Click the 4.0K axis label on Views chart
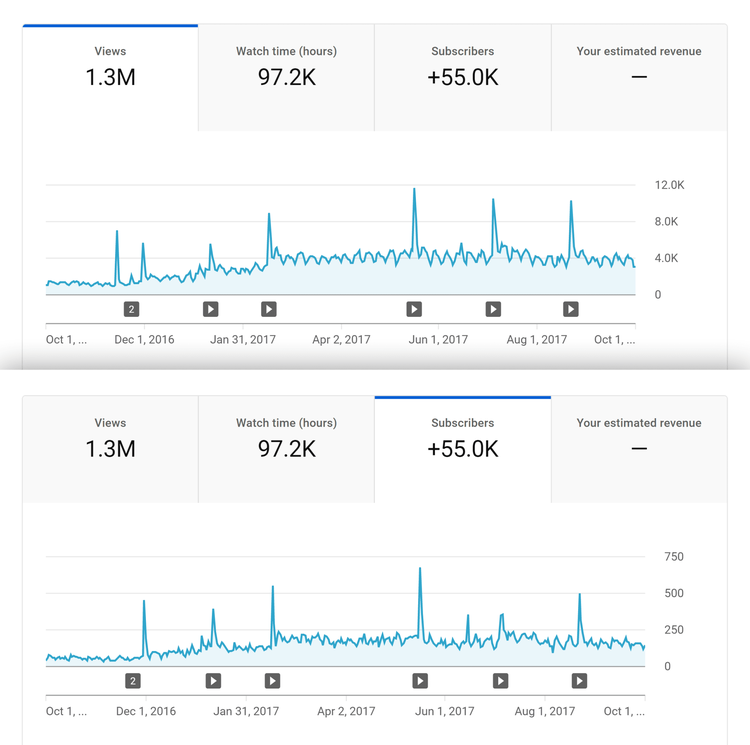 (666, 258)
